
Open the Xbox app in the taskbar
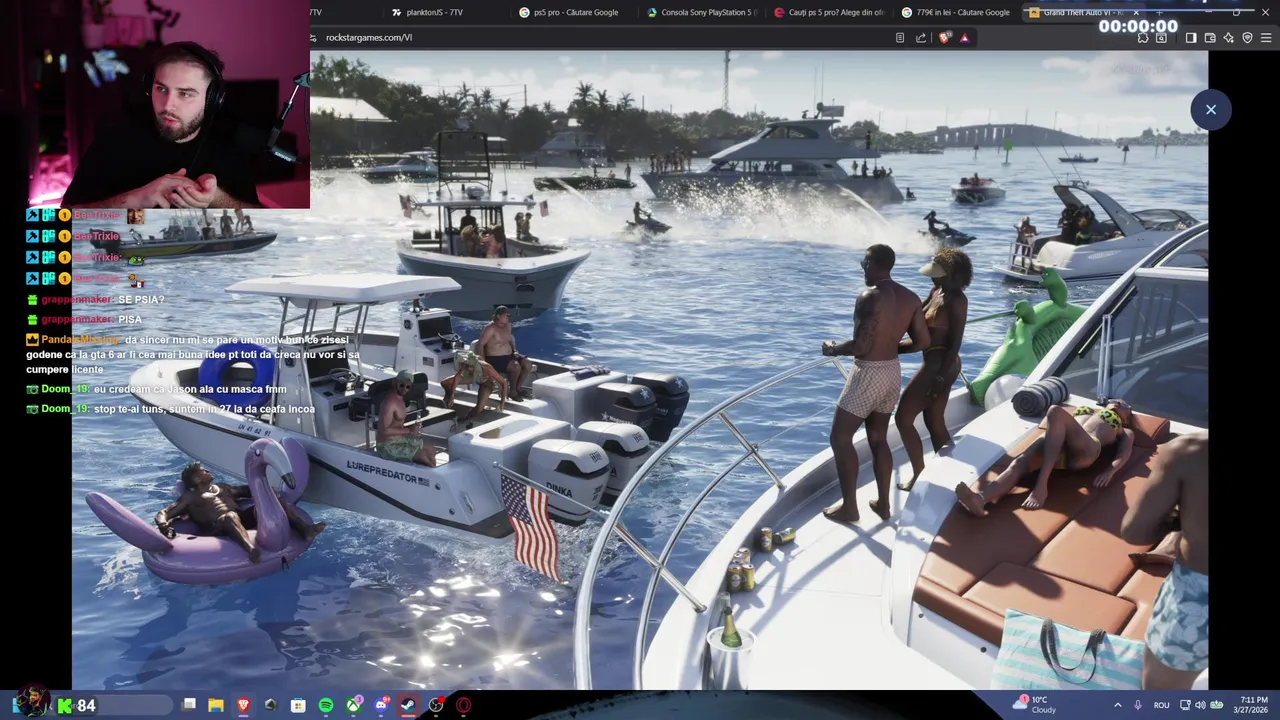point(353,705)
